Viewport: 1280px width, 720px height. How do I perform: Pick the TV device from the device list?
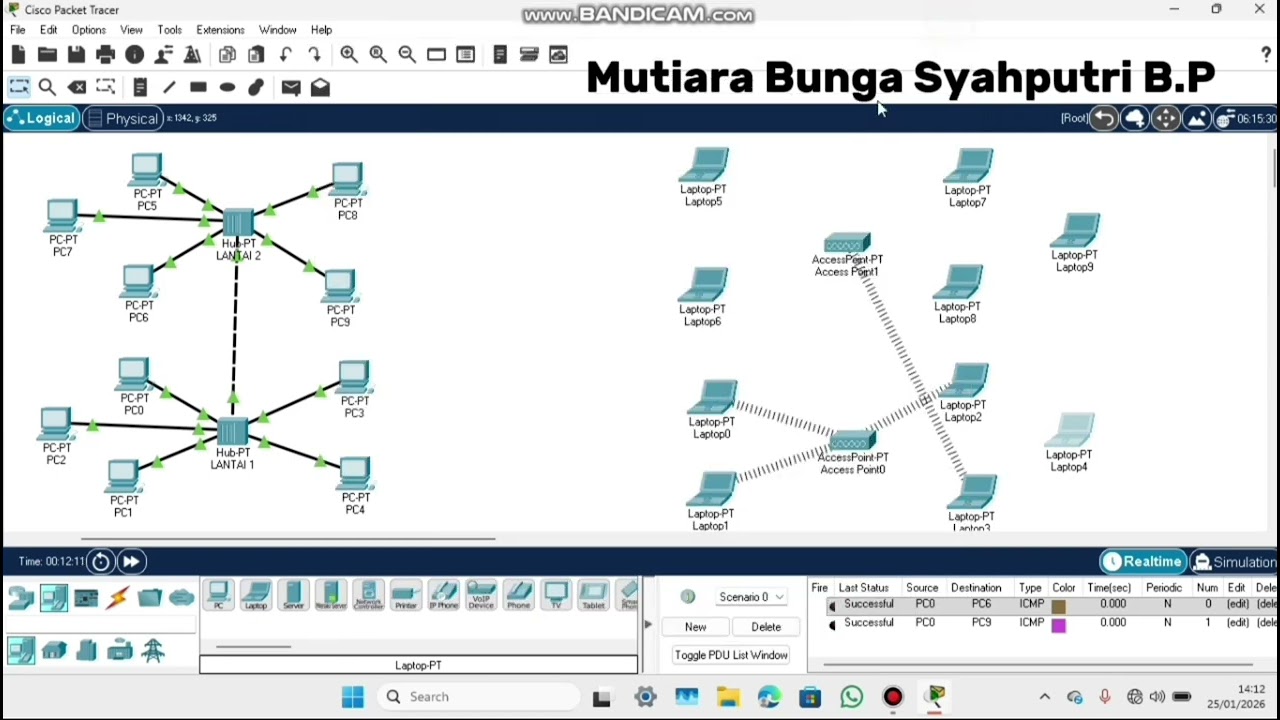coord(556,596)
